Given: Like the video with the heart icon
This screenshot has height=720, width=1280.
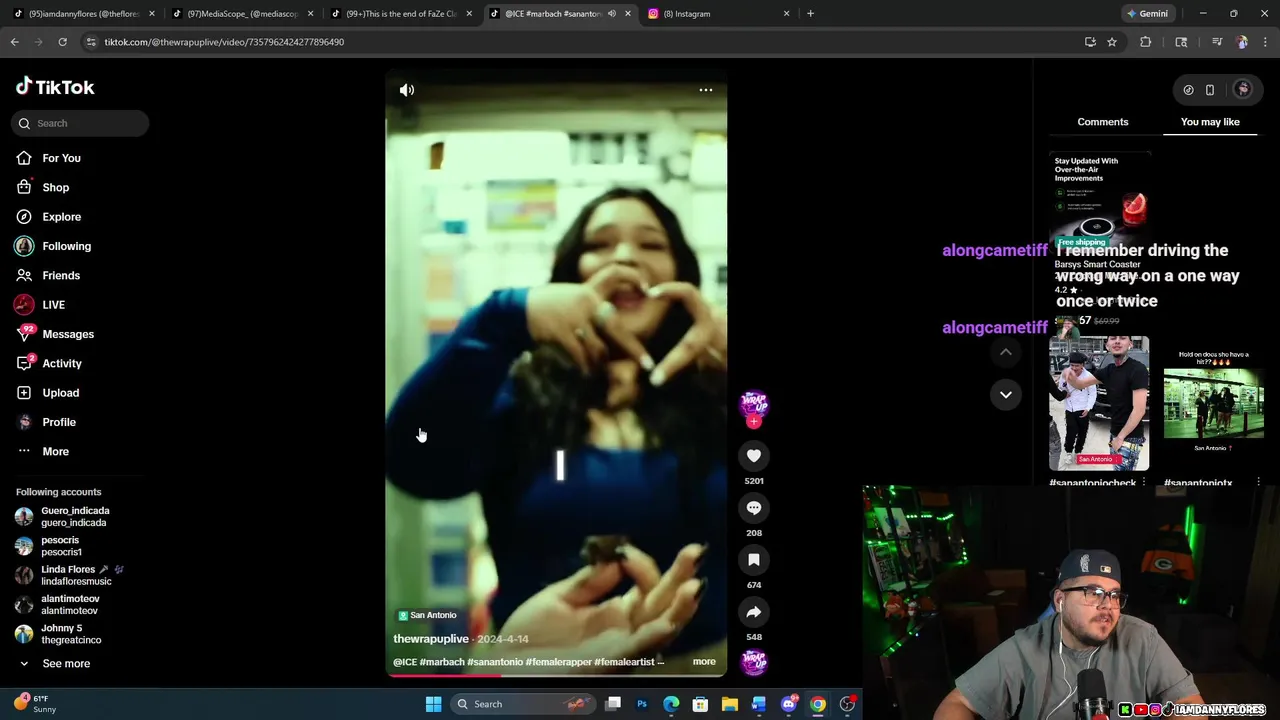Looking at the screenshot, I should 754,456.
